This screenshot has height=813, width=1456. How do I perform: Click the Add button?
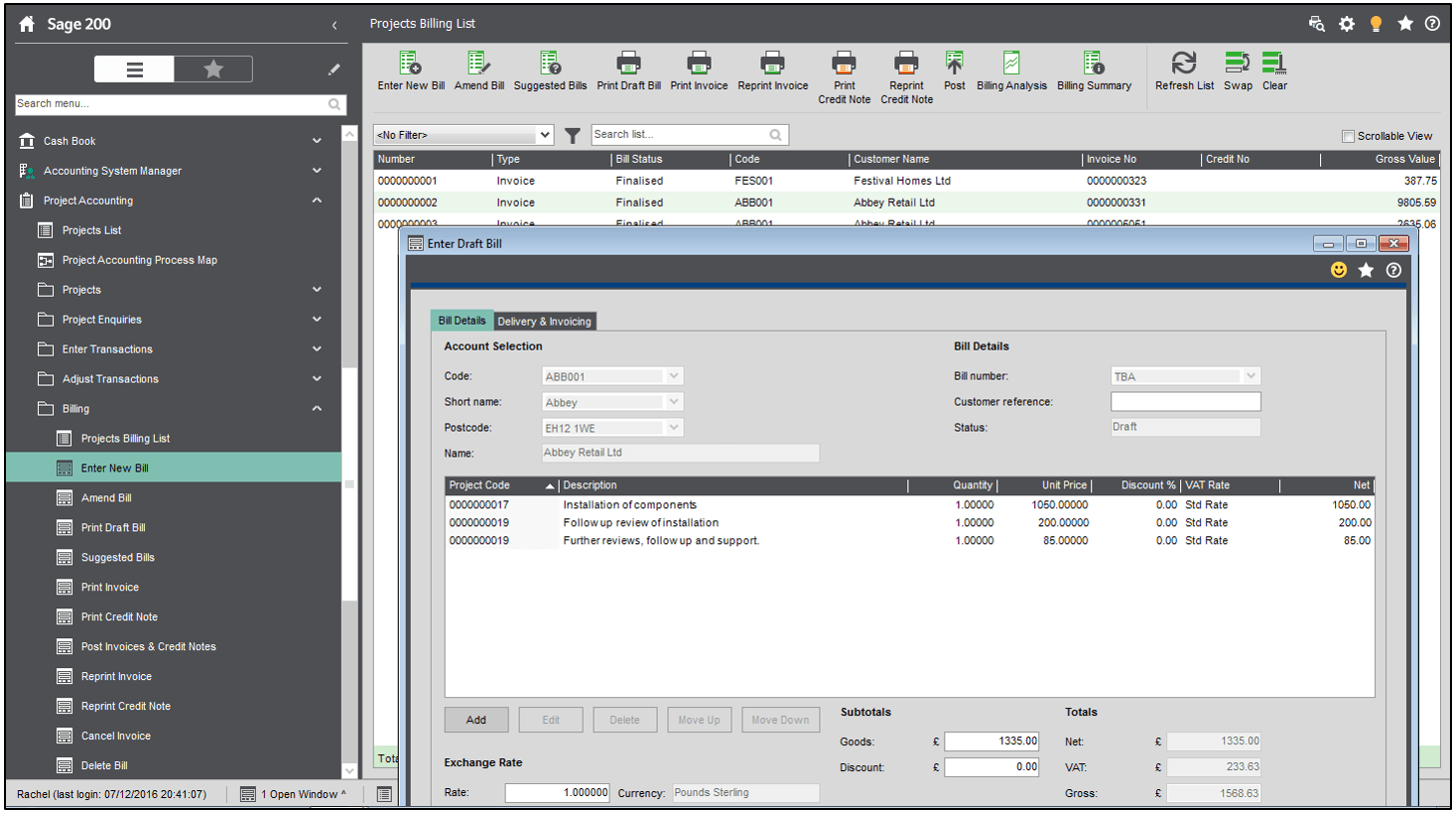(x=476, y=720)
